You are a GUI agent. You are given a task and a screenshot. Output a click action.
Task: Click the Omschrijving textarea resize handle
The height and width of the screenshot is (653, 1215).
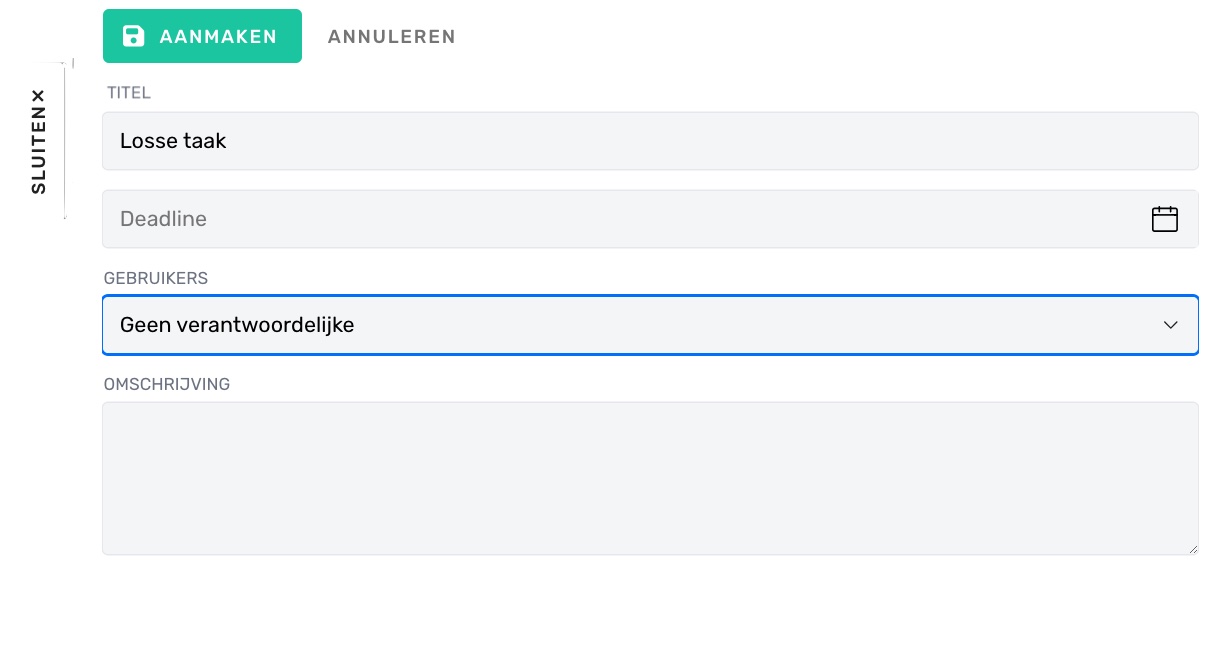(1192, 548)
